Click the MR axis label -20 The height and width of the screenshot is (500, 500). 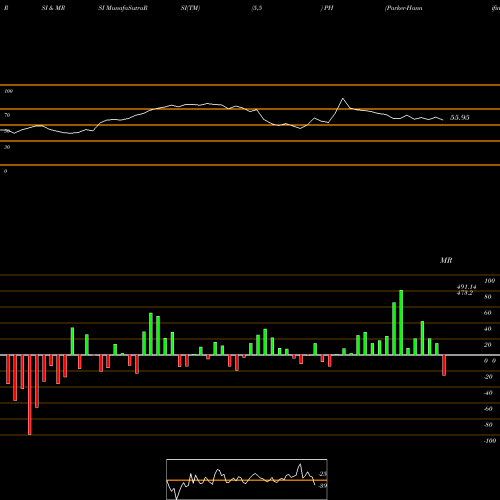click(488, 377)
